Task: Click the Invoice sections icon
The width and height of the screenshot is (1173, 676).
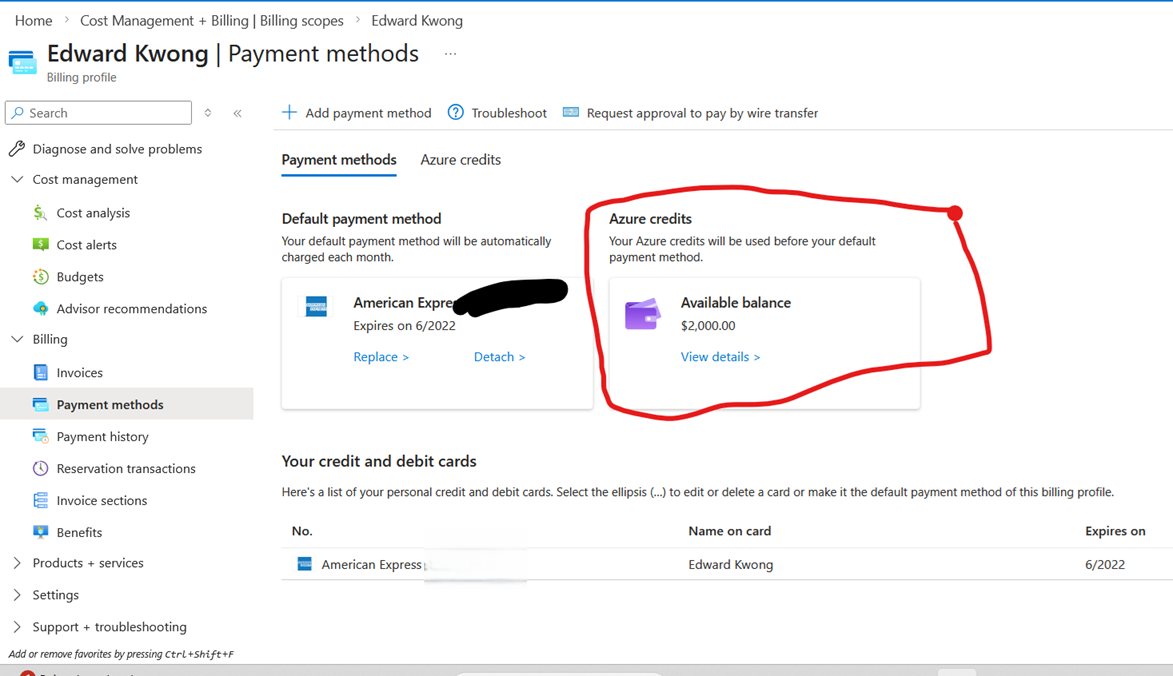Action: 40,500
